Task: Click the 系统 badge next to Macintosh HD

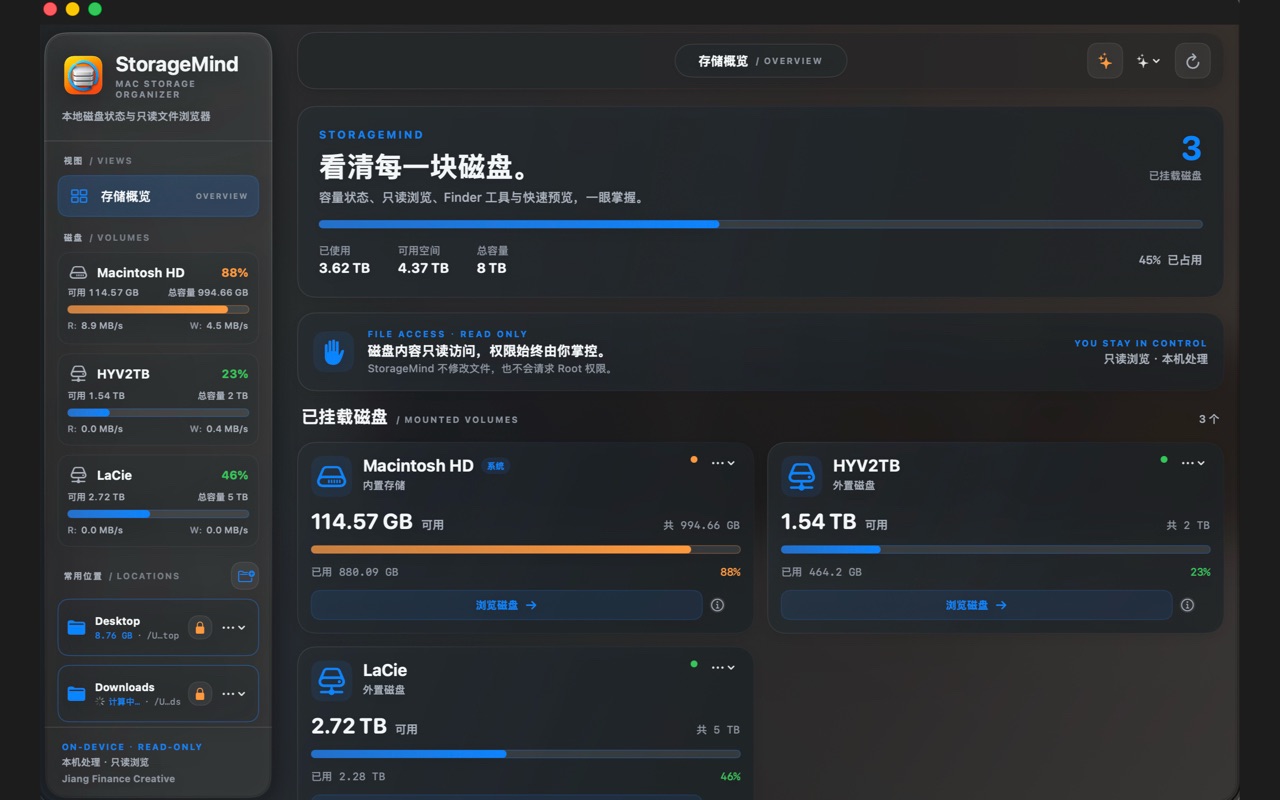Action: [x=495, y=466]
